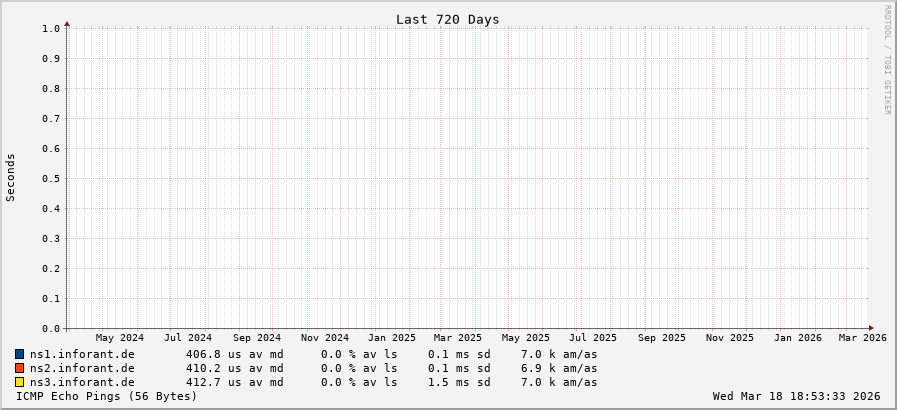
Task: Click the blue ns1.inforant.de legend swatch
Action: pos(20,354)
